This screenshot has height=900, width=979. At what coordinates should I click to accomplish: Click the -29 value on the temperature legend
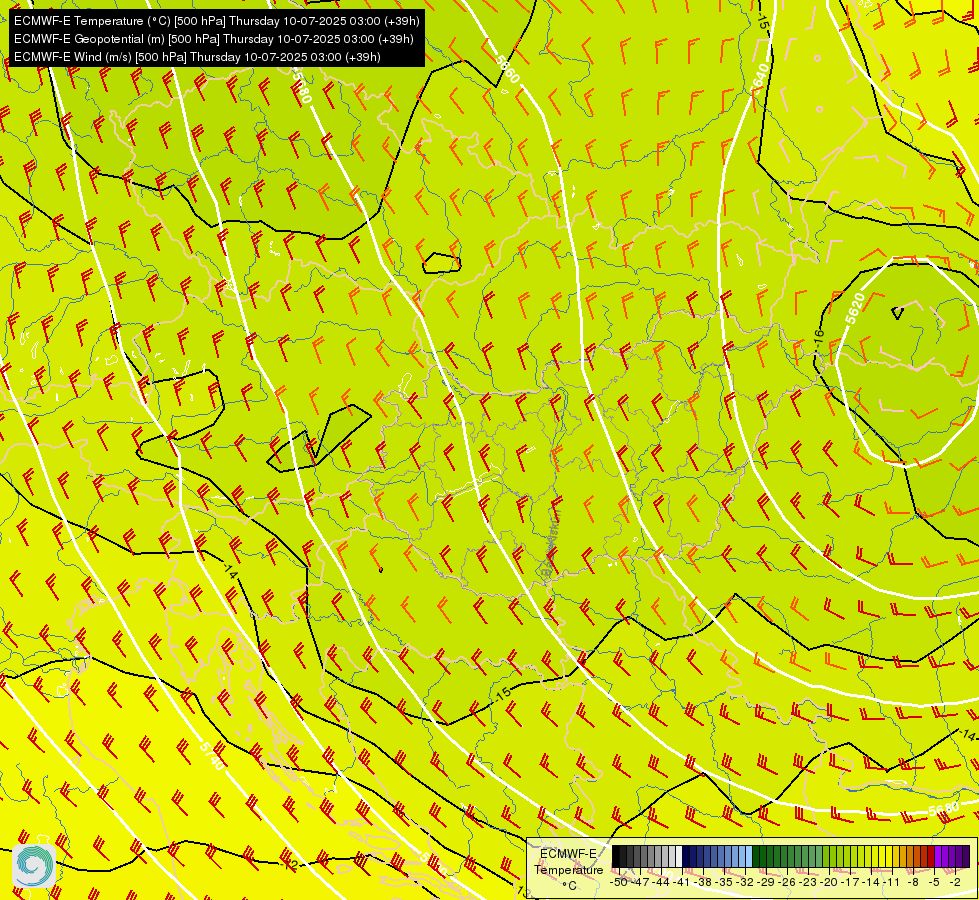click(x=766, y=882)
